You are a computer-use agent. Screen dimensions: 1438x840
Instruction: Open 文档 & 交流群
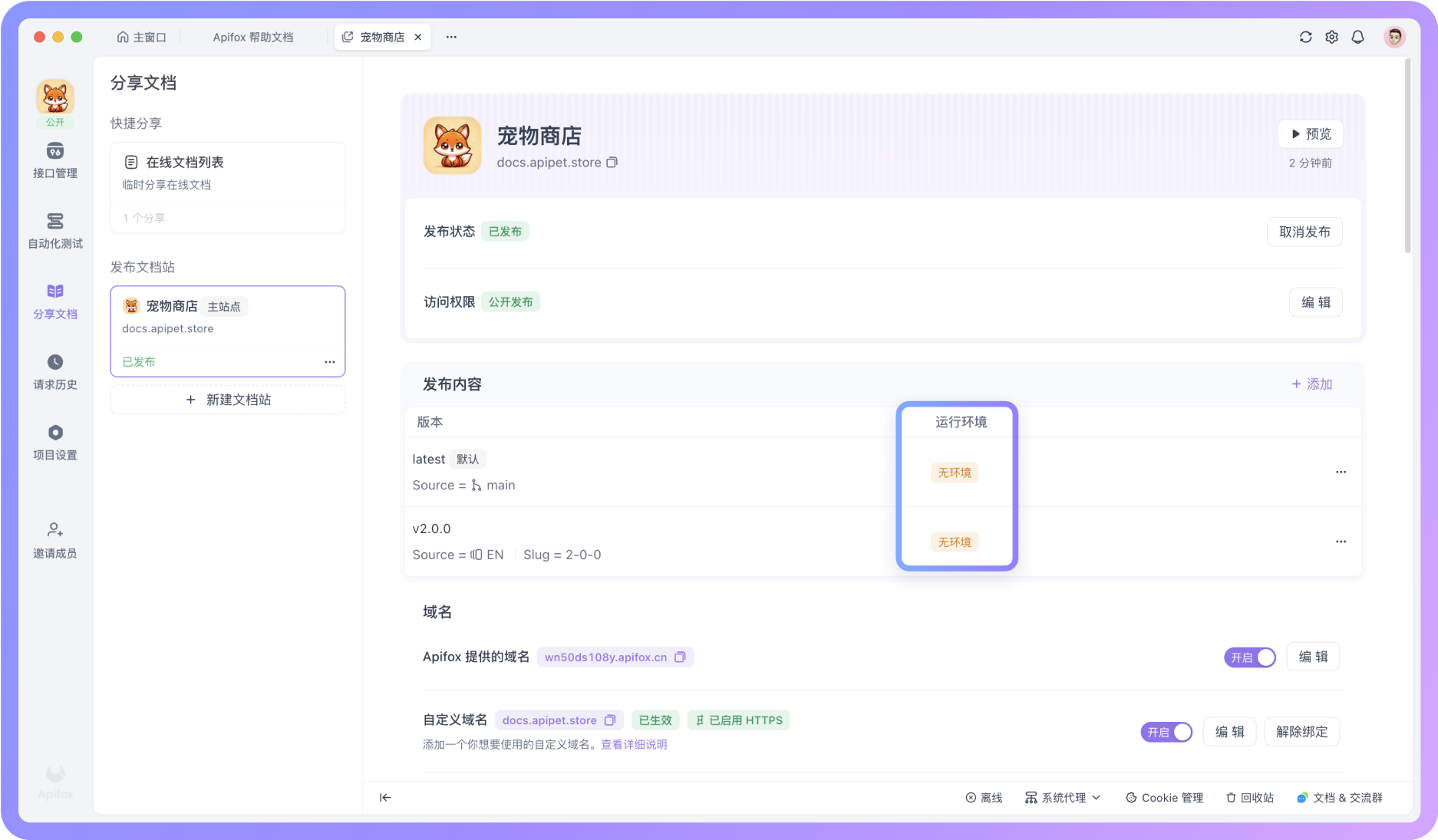click(1339, 798)
